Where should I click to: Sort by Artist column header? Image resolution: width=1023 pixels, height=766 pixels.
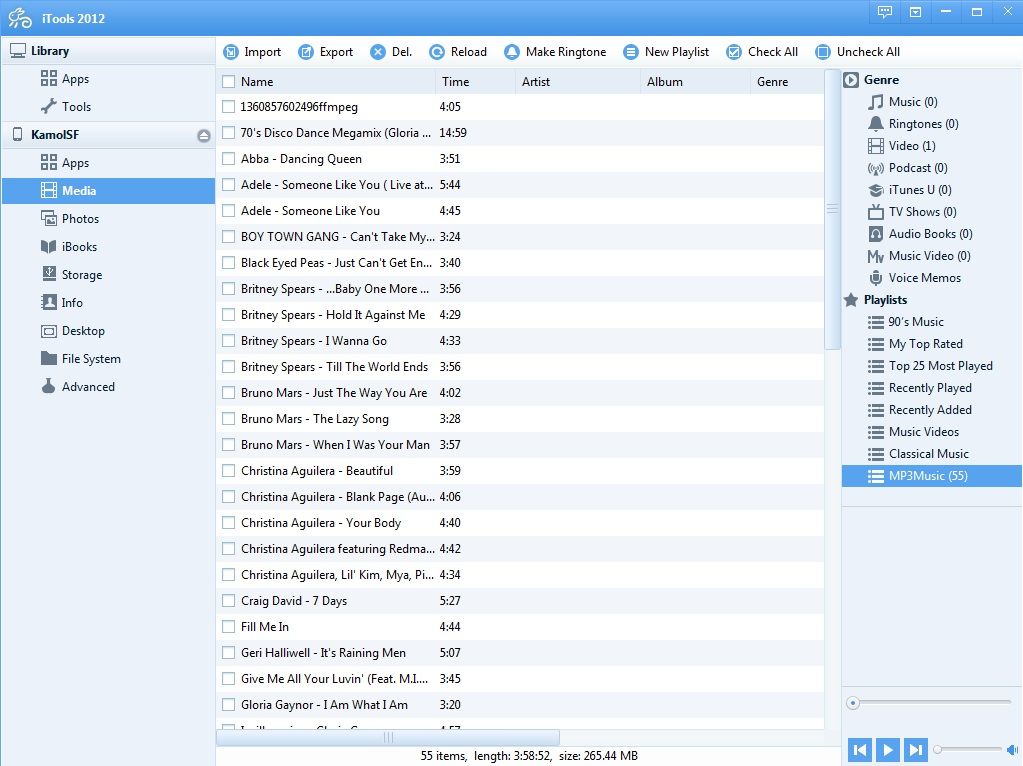(577, 82)
